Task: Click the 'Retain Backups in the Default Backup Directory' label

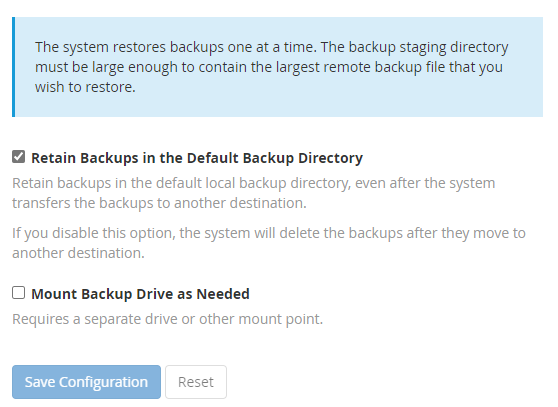Action: point(197,158)
